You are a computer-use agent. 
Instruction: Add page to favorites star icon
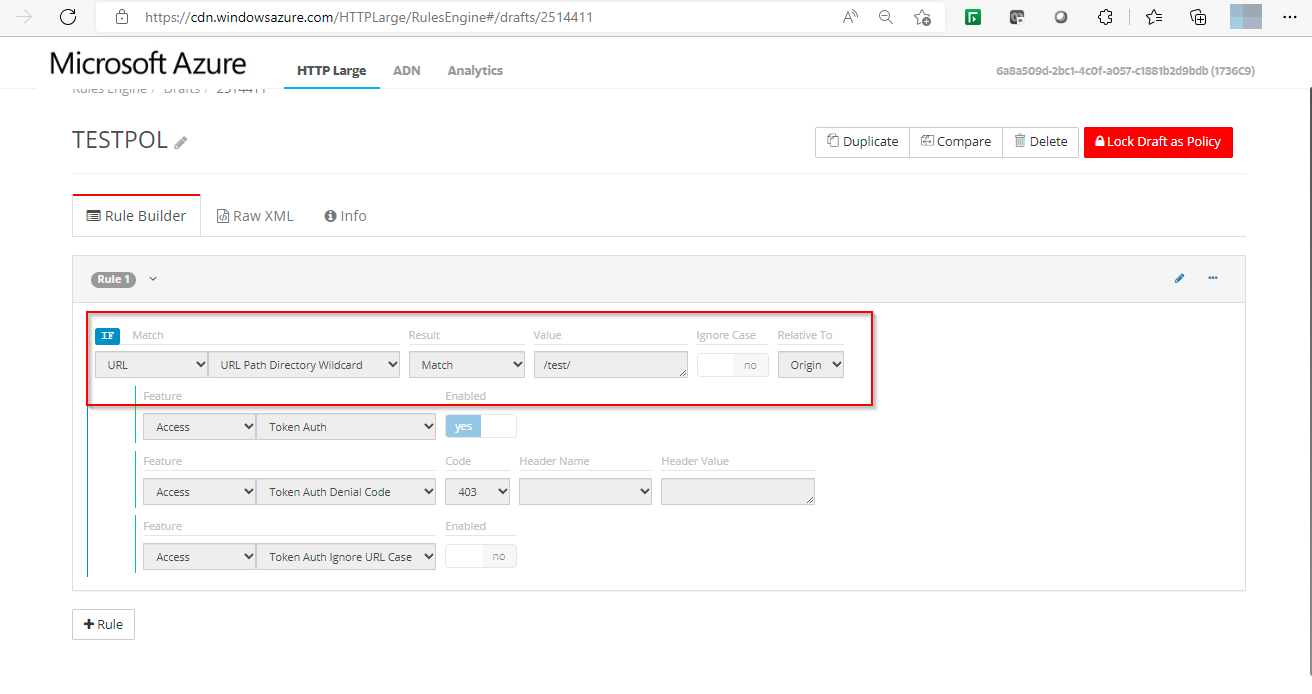pos(922,17)
